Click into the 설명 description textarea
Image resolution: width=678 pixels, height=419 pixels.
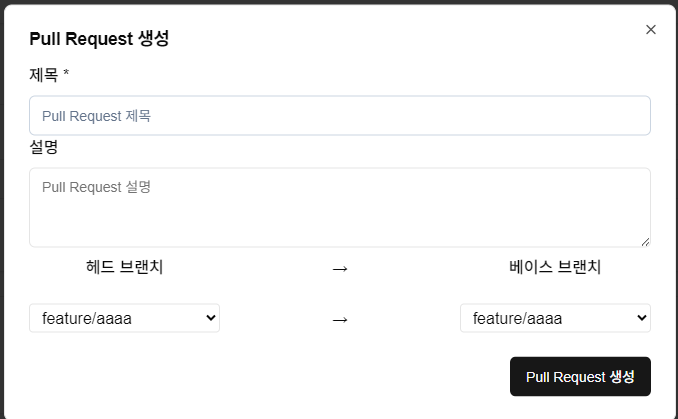pyautogui.click(x=340, y=208)
